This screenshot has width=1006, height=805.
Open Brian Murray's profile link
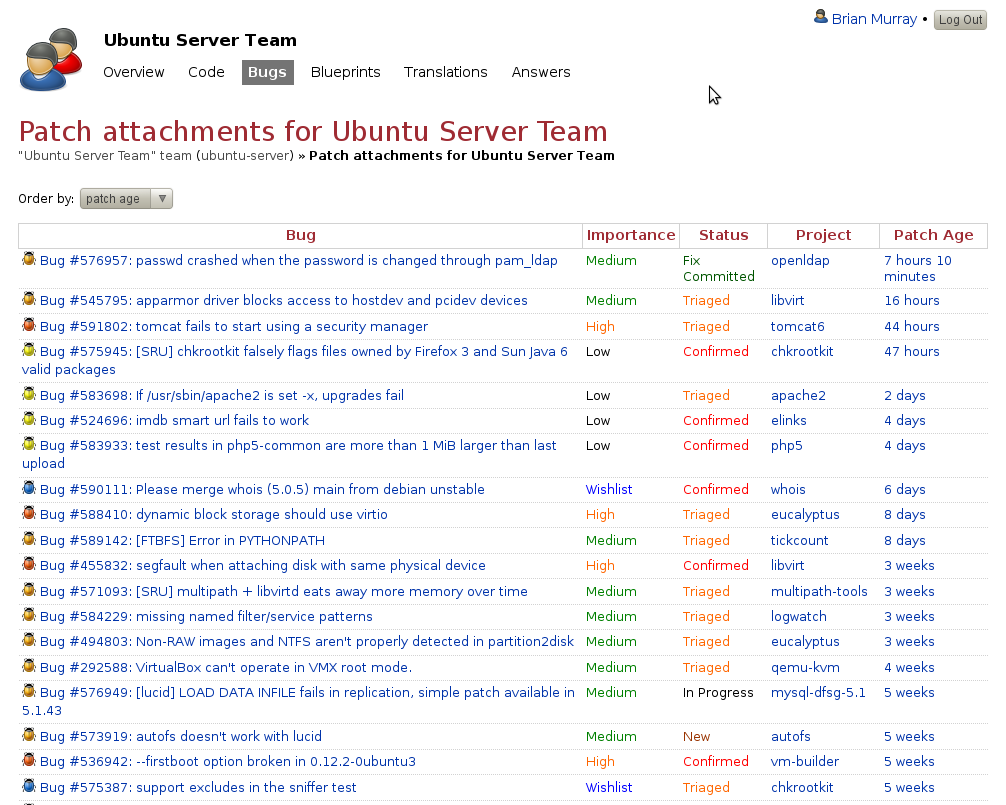tap(874, 19)
